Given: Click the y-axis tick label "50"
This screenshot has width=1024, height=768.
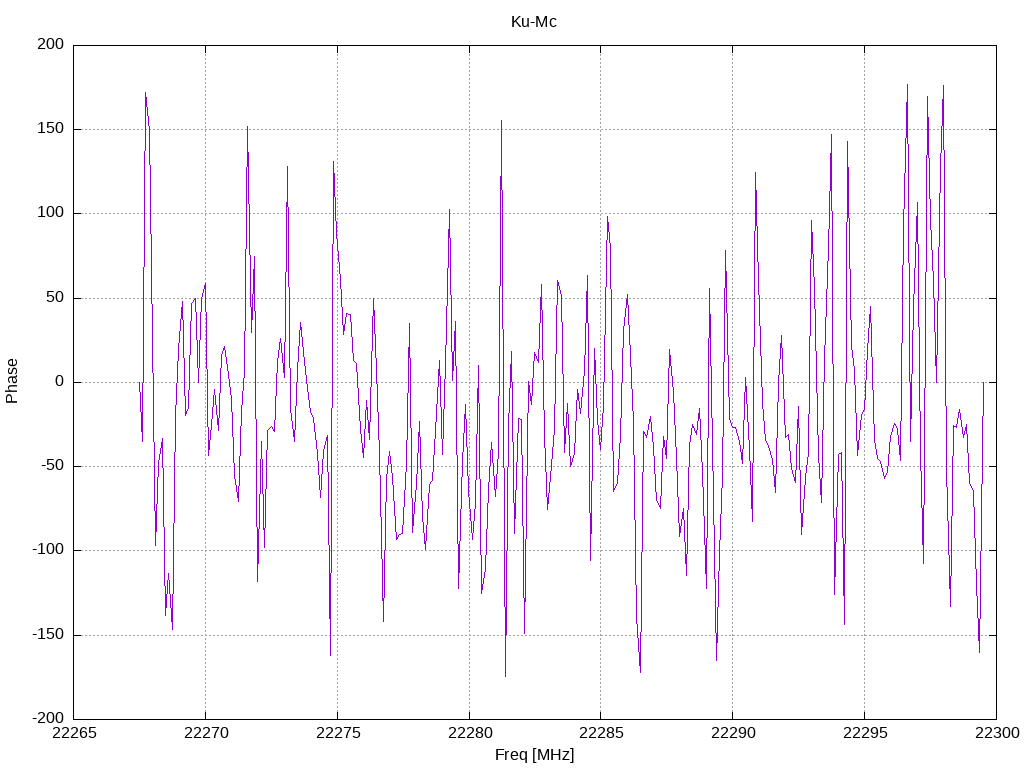Looking at the screenshot, I should pos(56,297).
